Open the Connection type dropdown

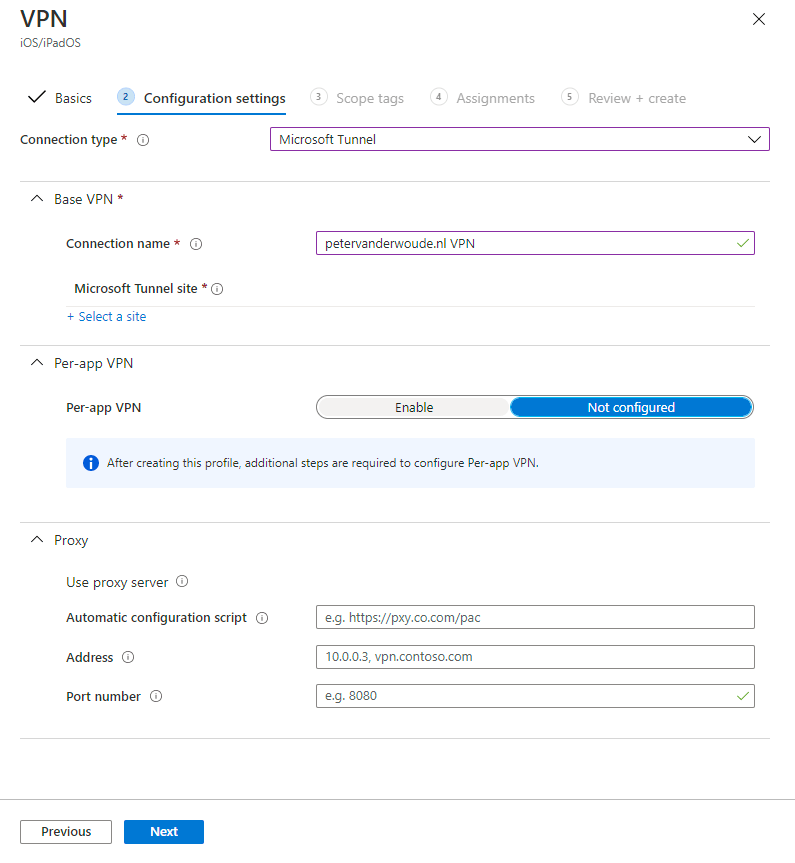pos(519,140)
